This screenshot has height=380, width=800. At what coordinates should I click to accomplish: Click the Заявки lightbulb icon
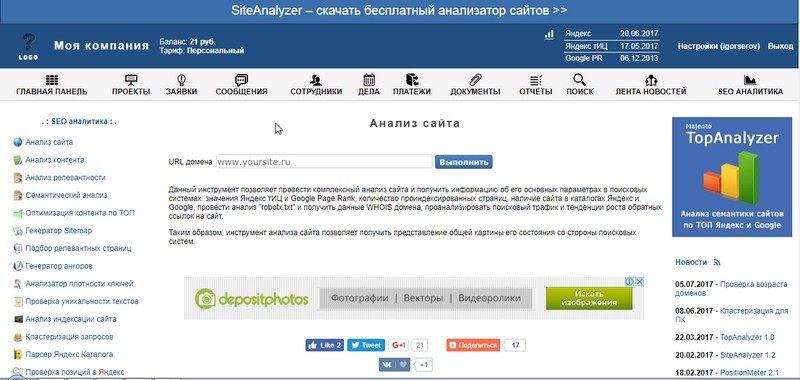[181, 80]
